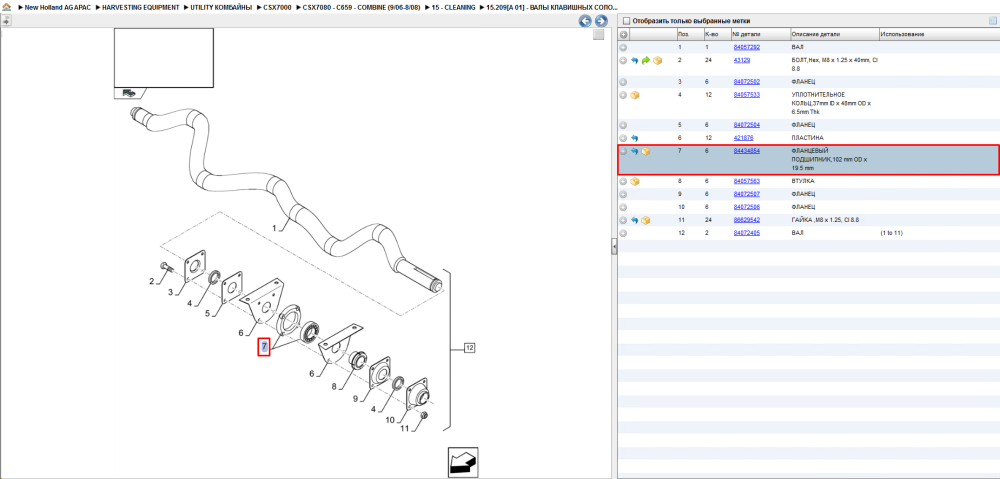Open part number link 84072502
The width and height of the screenshot is (1000, 479).
coord(747,82)
